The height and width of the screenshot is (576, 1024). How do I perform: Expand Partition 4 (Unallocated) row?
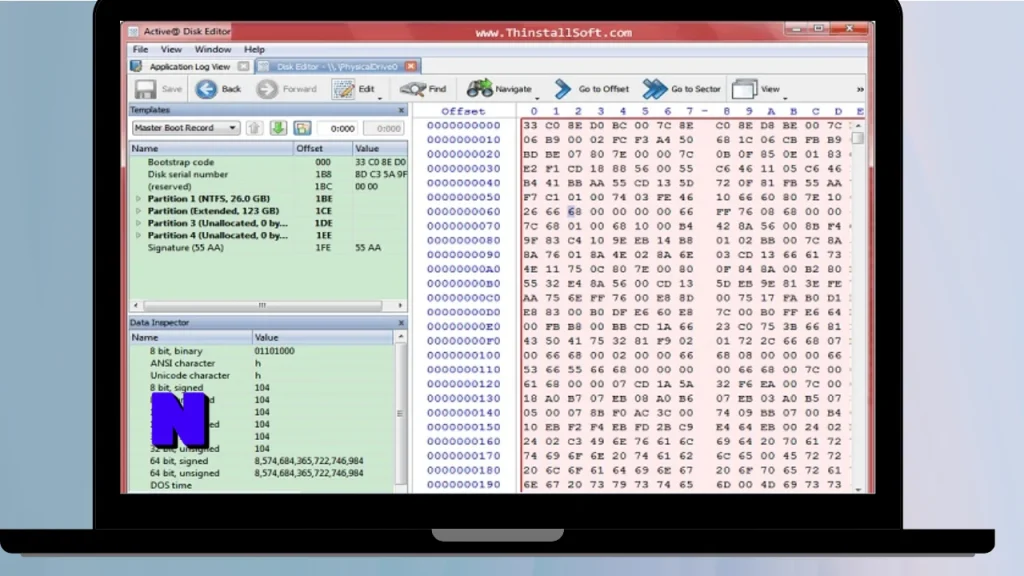pyautogui.click(x=138, y=236)
